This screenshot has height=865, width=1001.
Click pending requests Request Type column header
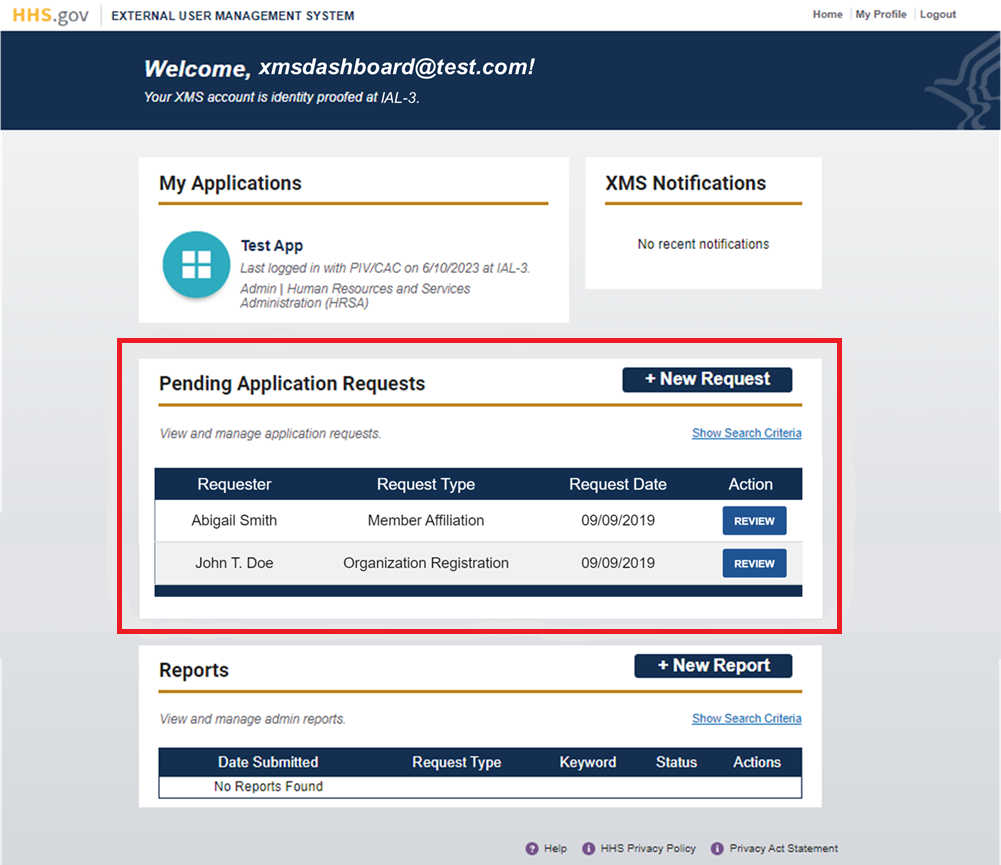(x=426, y=485)
